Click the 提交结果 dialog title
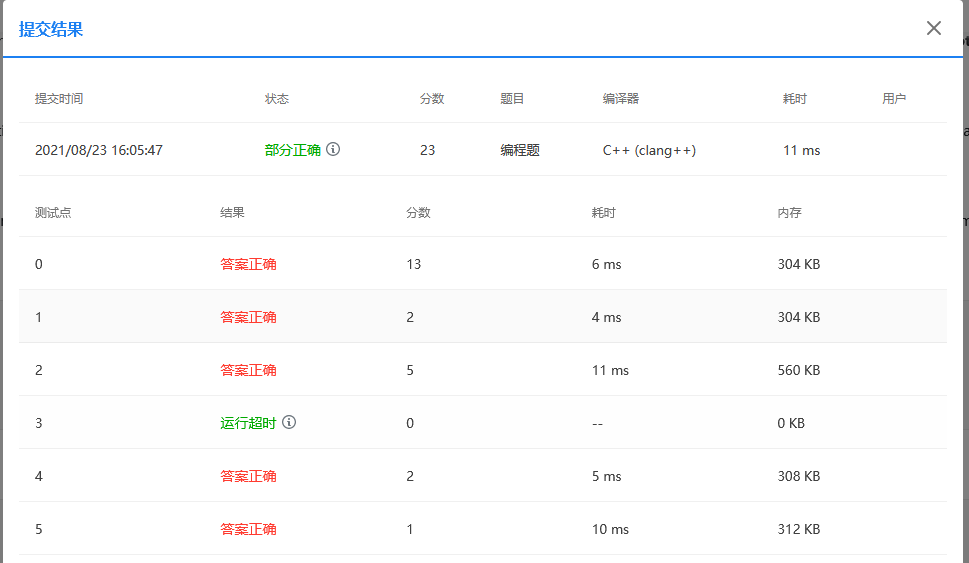The height and width of the screenshot is (563, 969). [x=51, y=29]
